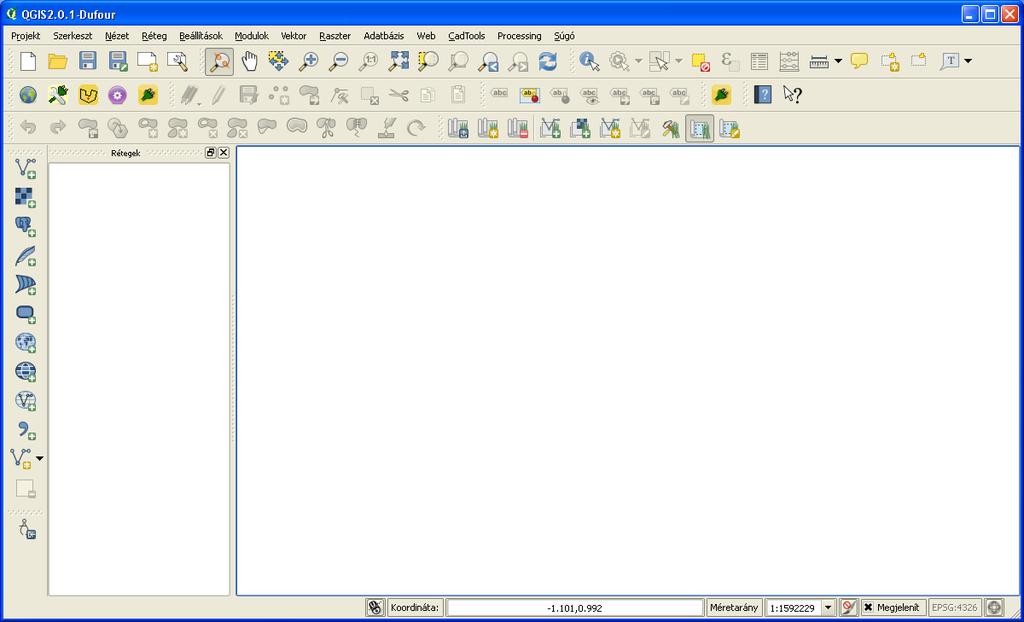Screen dimensions: 1024x622
Task: Expand the Text annotation dropdown arrow
Action: 968,61
